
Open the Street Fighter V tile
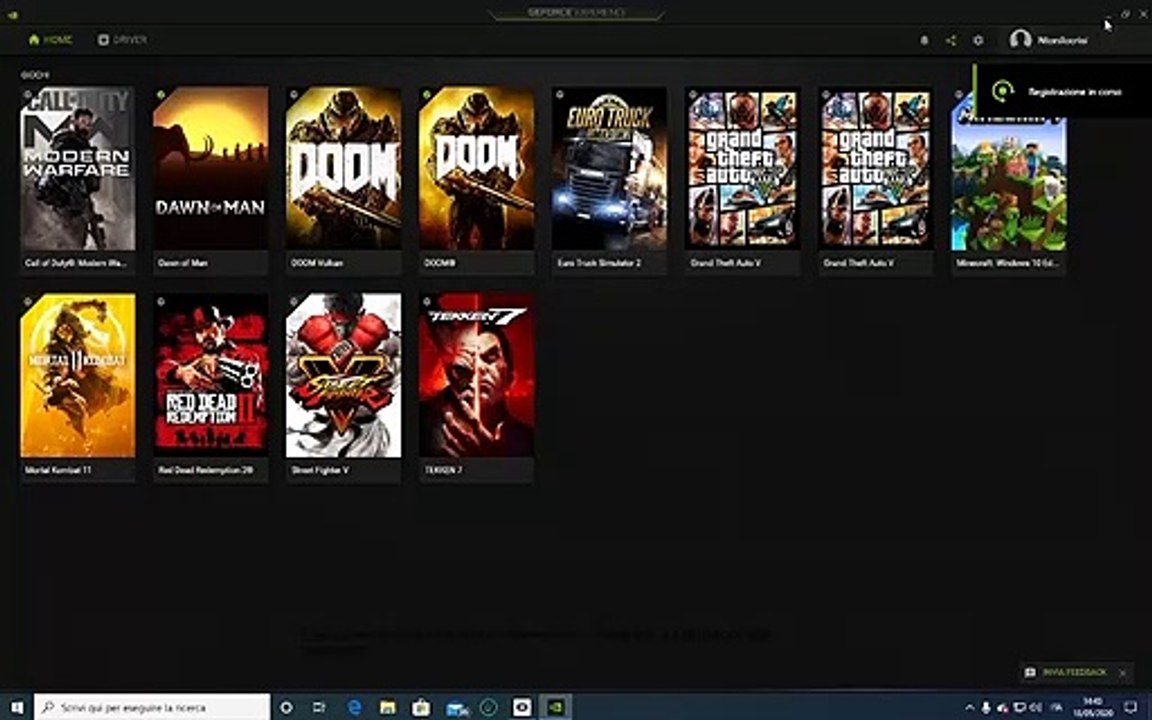344,388
